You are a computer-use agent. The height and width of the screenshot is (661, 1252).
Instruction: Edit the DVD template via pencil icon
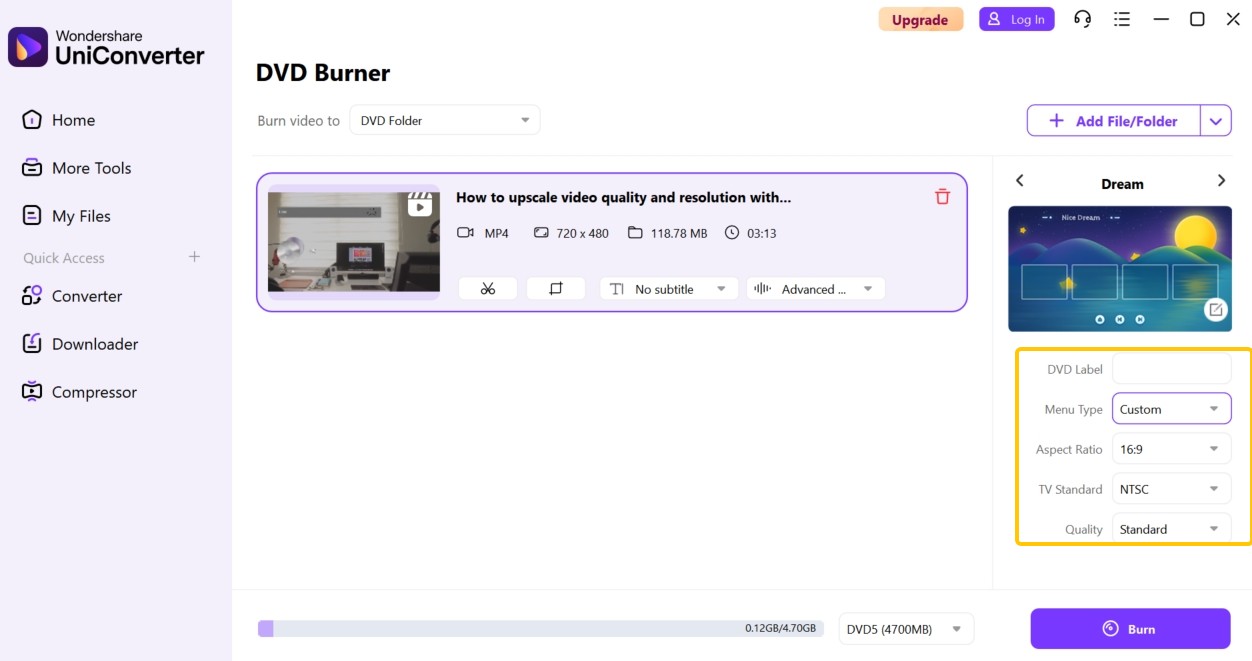coord(1216,310)
